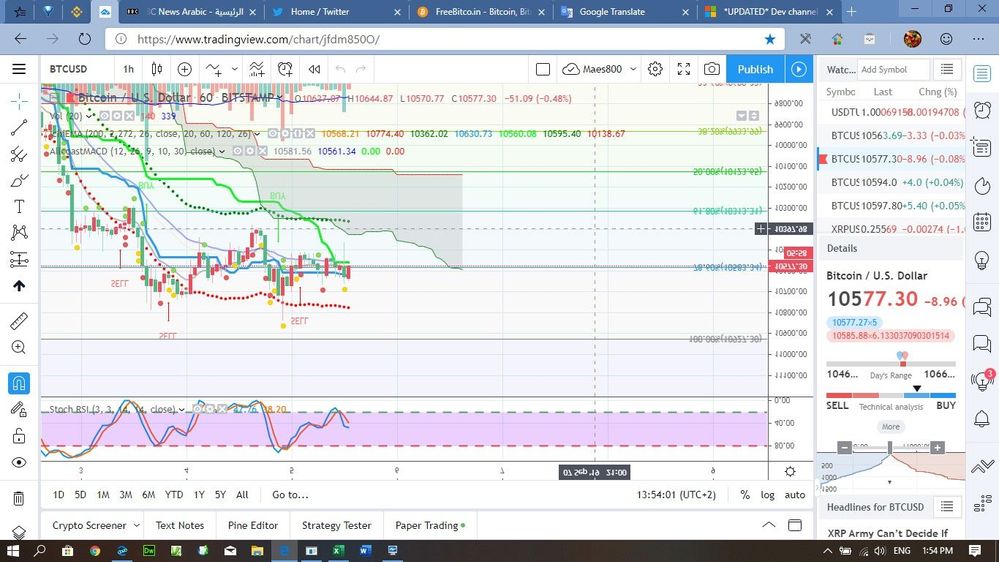
Task: Open the Paper Trading tab
Action: [x=430, y=525]
